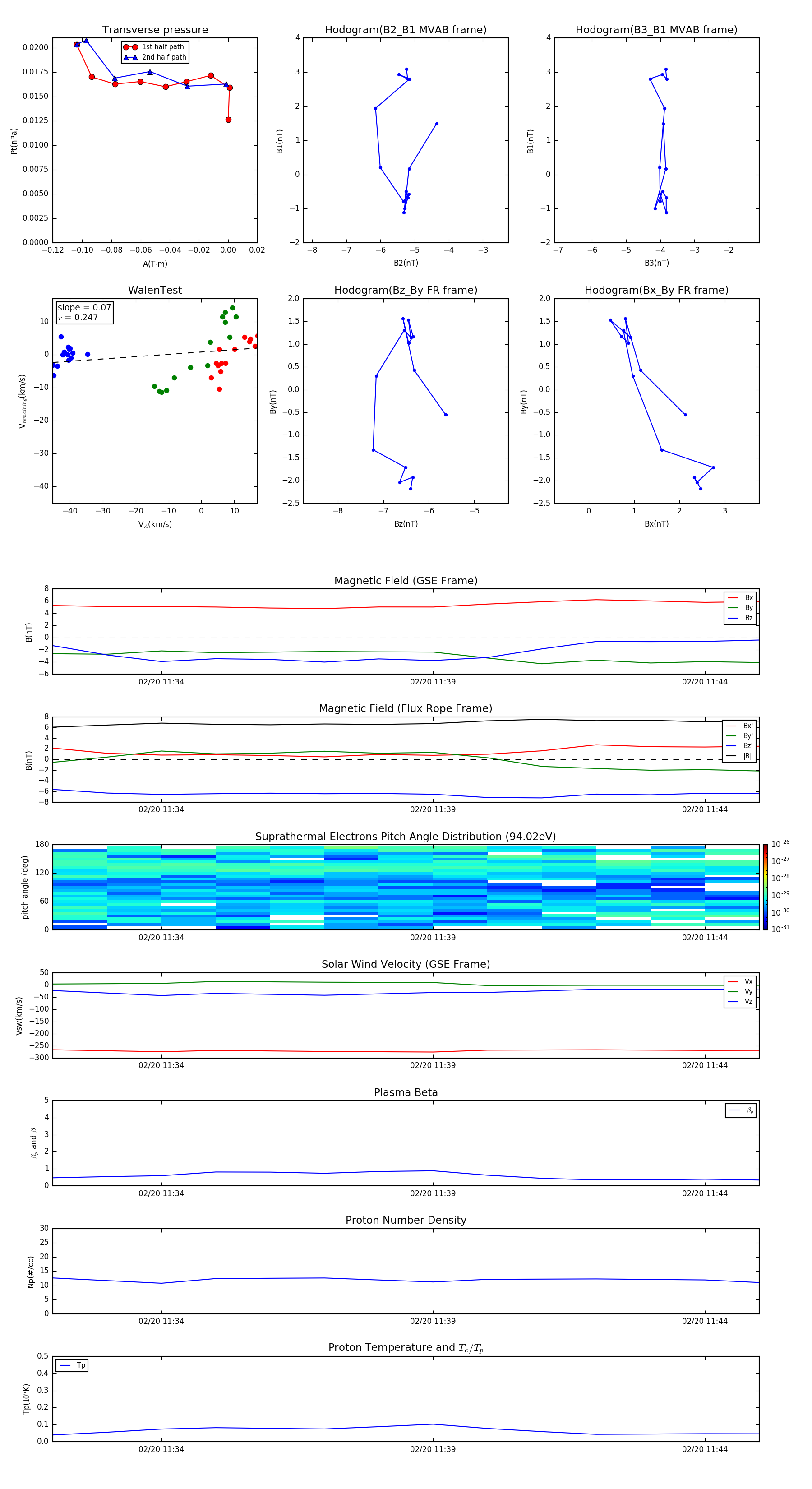Click the pitch angle color scale bar
Image resolution: width=812 pixels, height=1489 pixels.
tap(765, 887)
